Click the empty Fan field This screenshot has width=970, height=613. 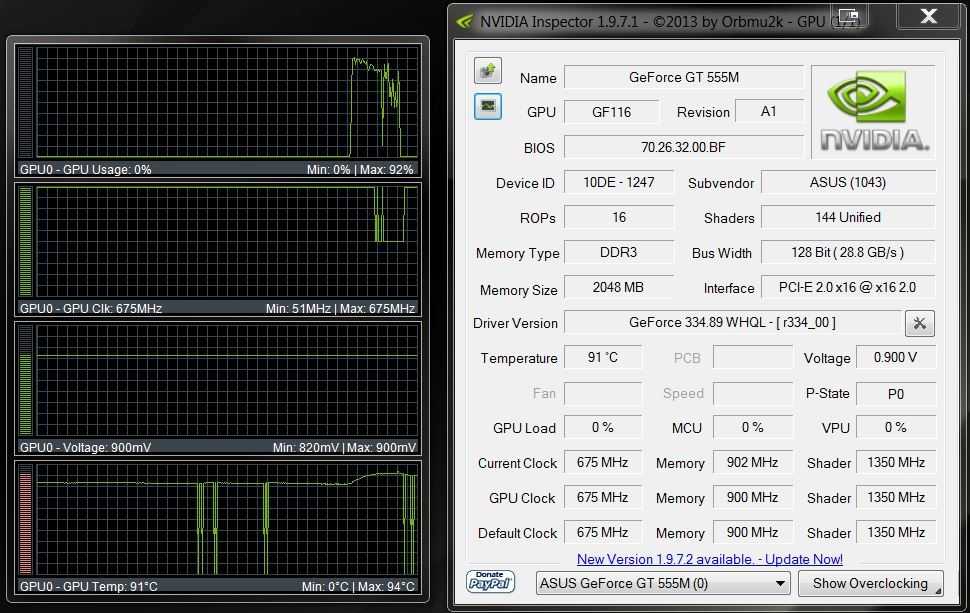(603, 393)
